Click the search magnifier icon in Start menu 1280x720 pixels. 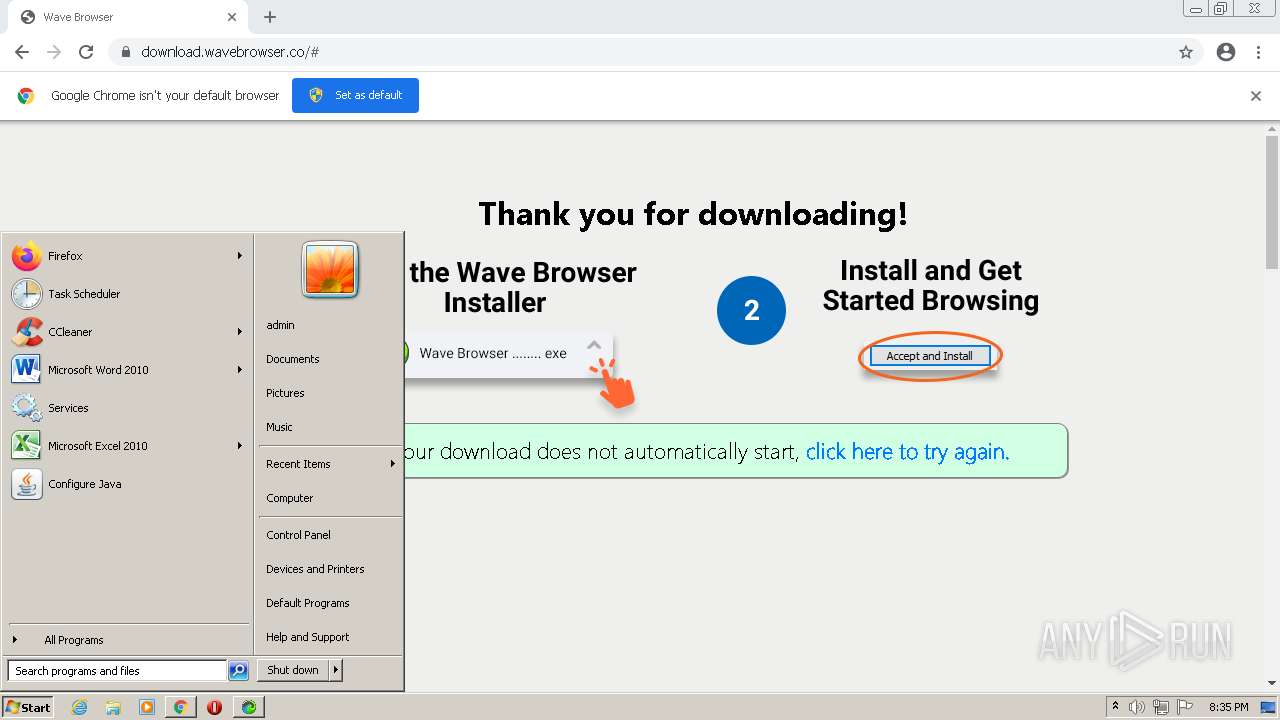pyautogui.click(x=238, y=671)
